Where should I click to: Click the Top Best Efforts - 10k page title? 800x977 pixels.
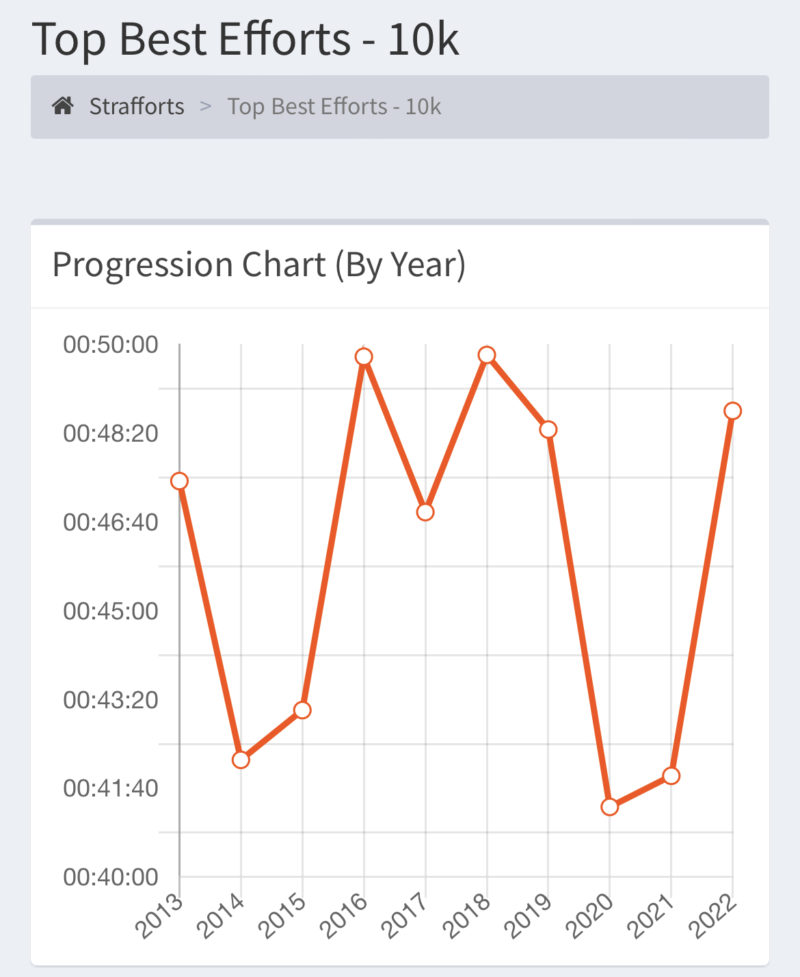click(245, 40)
